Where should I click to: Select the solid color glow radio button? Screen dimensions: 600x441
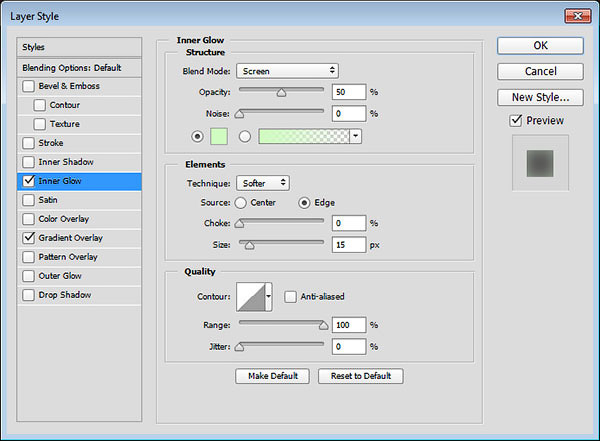[x=197, y=136]
